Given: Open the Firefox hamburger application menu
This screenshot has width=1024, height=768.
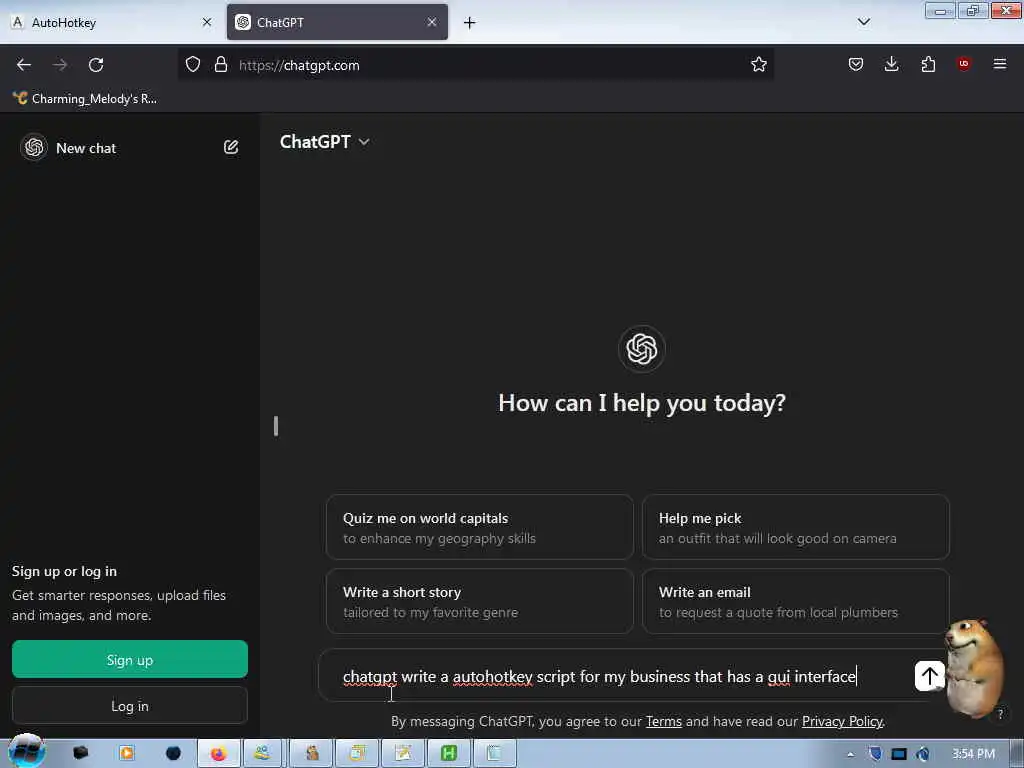Looking at the screenshot, I should [999, 64].
